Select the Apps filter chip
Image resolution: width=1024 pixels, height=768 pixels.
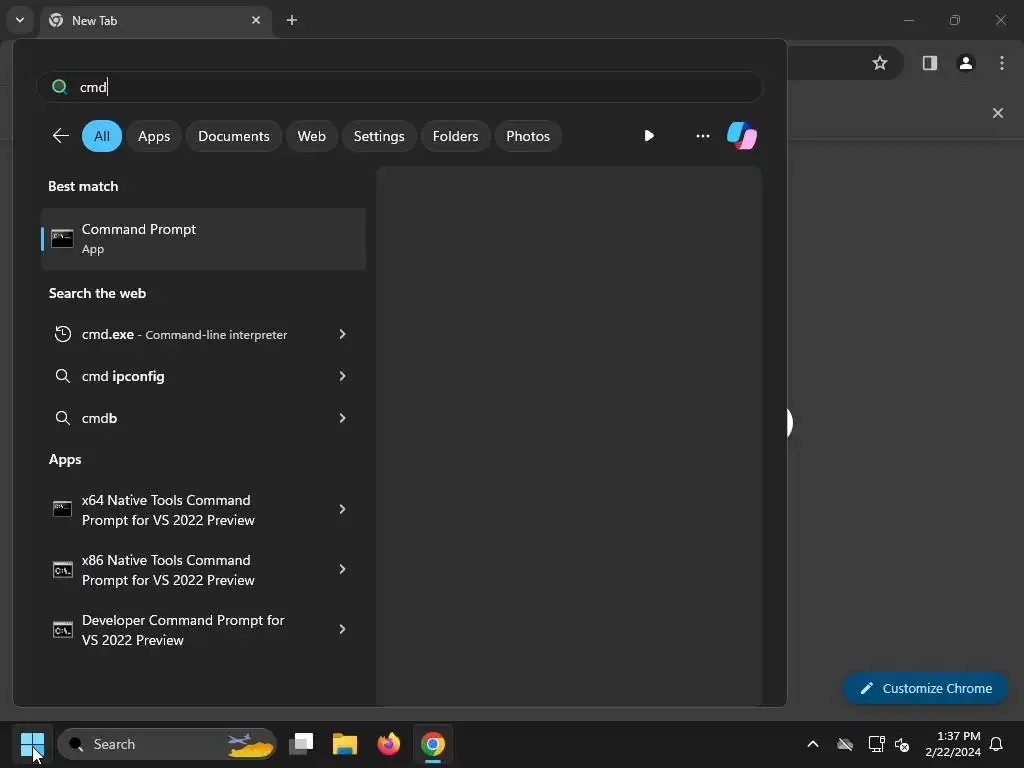[x=154, y=136]
